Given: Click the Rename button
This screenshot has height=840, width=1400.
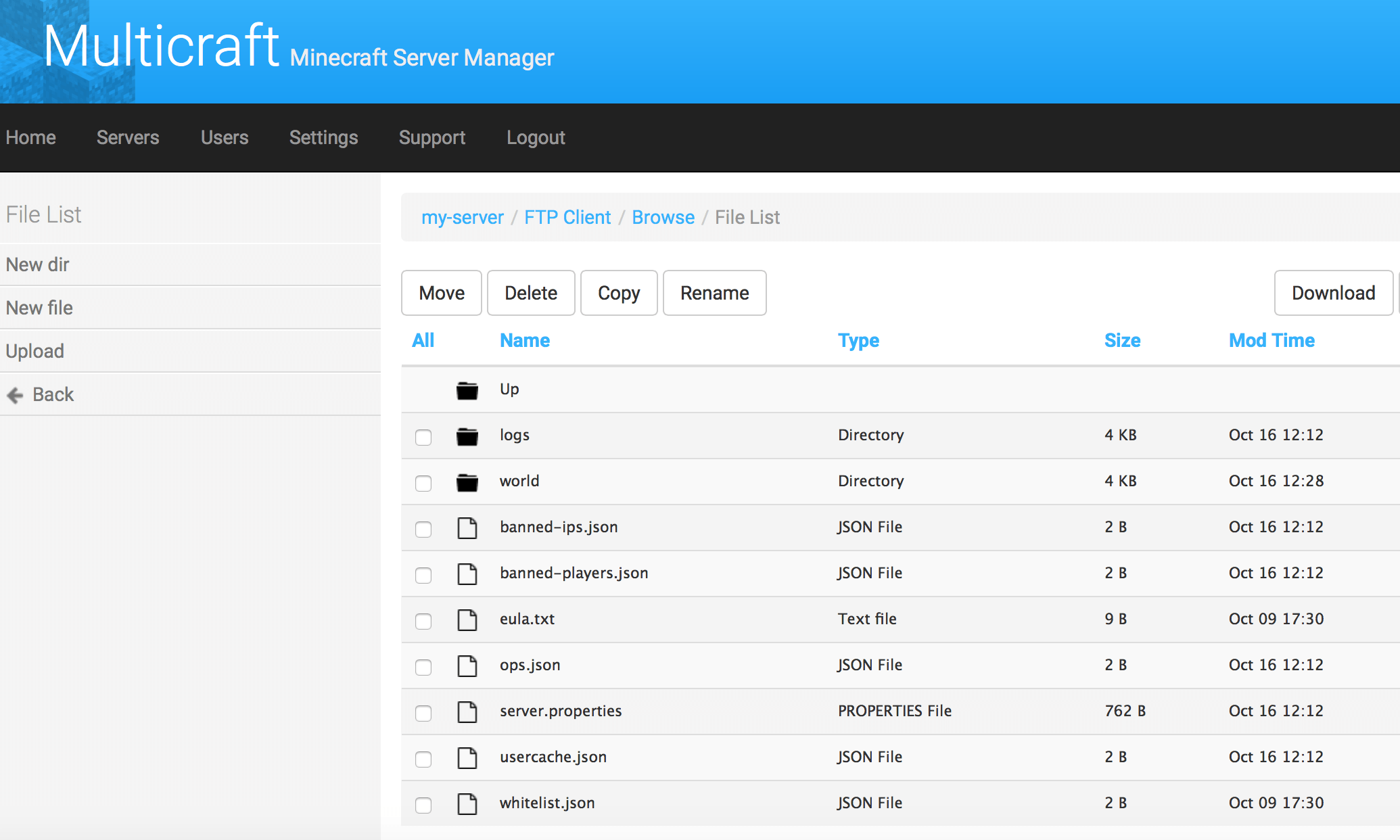Looking at the screenshot, I should click(715, 293).
